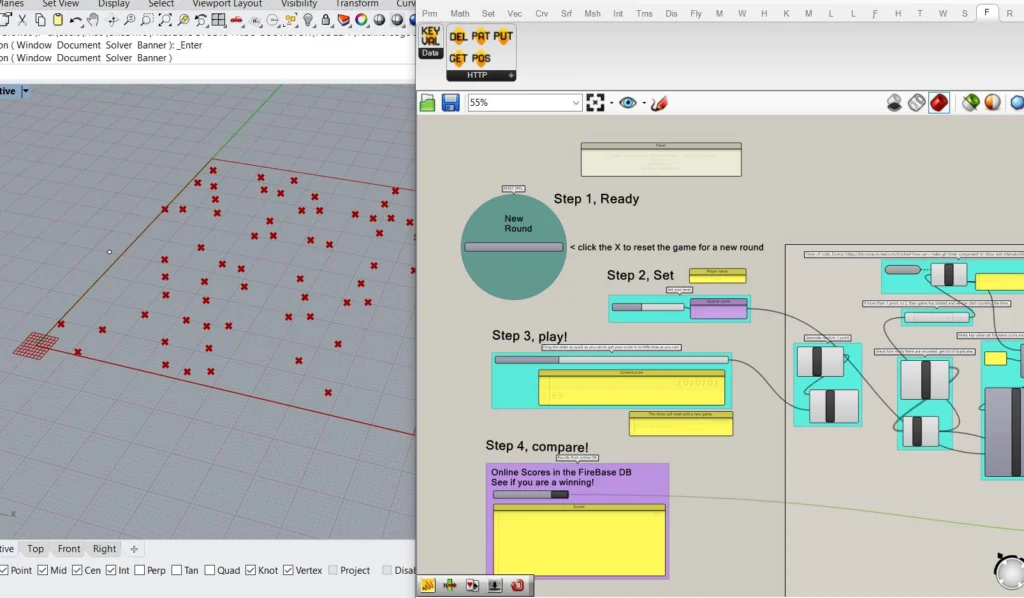Switch to the Vec component tab
This screenshot has height=598, width=1024.
click(515, 13)
